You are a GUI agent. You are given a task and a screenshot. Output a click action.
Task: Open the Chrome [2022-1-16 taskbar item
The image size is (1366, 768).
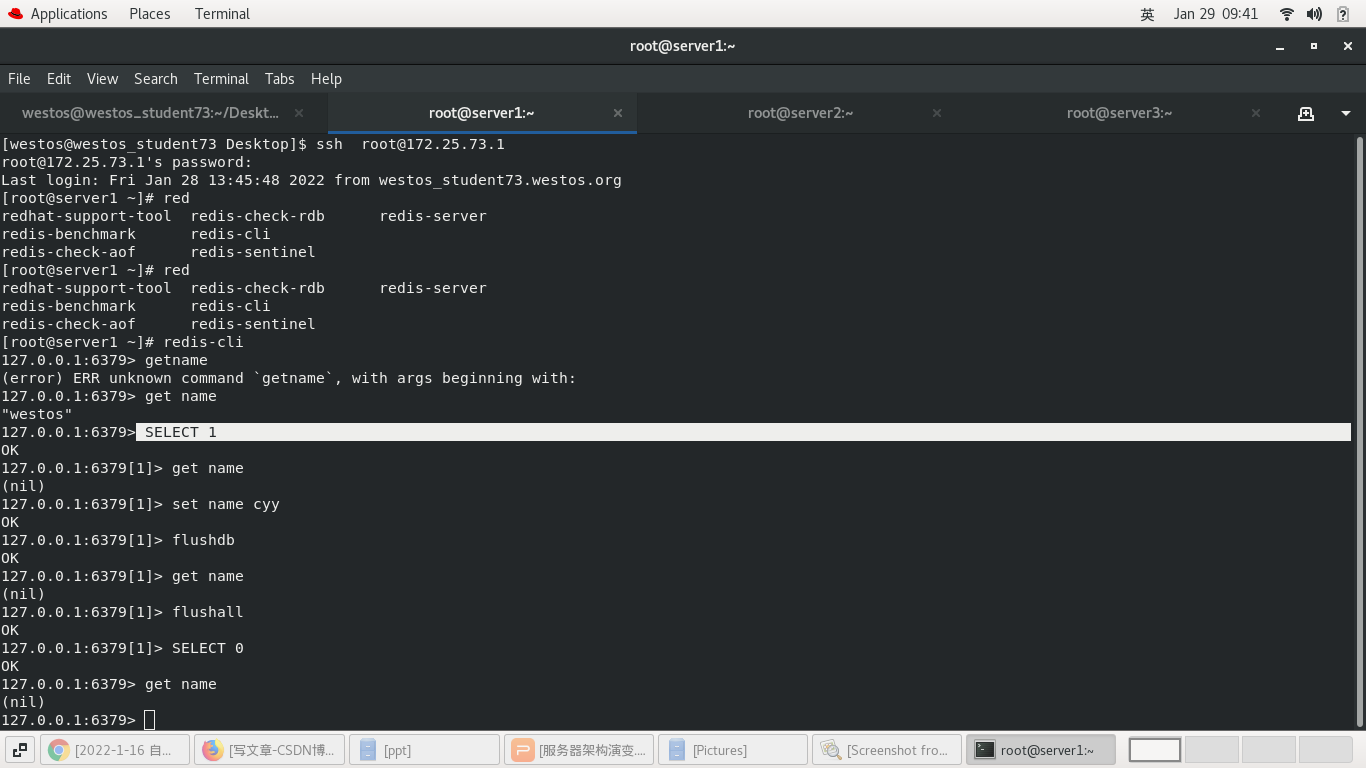coord(114,750)
